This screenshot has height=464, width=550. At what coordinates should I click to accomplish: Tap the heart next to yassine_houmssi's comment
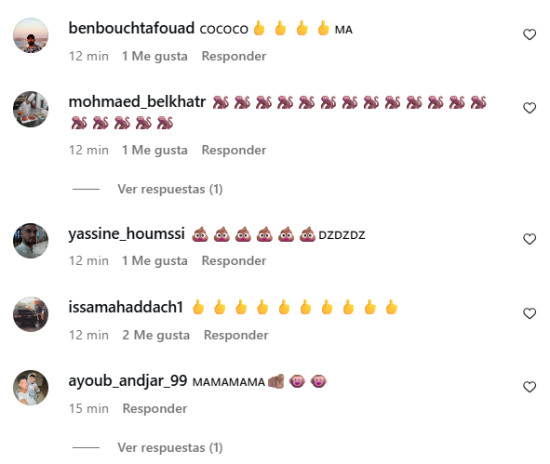(x=529, y=239)
